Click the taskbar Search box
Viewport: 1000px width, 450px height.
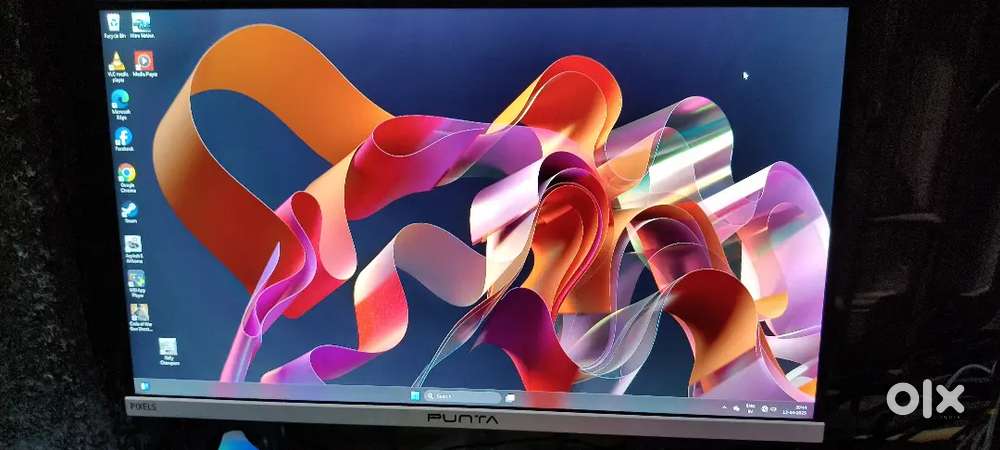(x=461, y=396)
